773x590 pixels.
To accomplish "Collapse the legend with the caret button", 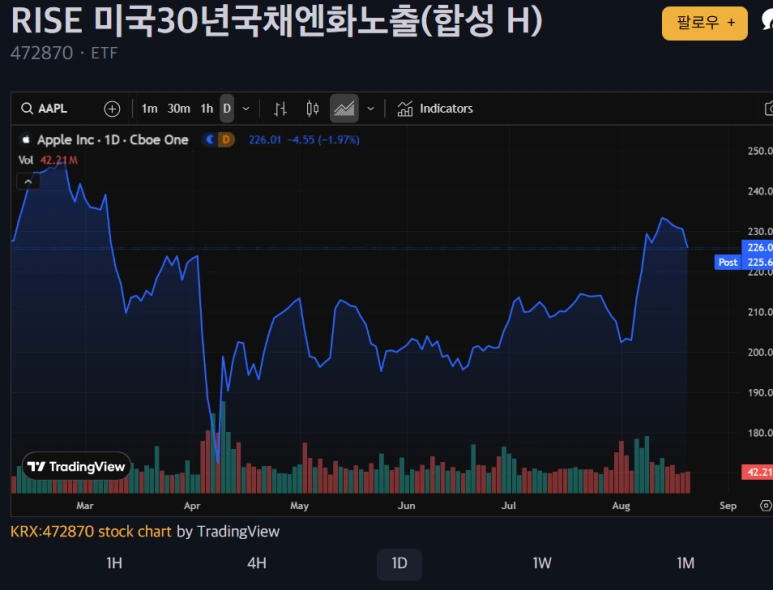I will click(x=28, y=182).
